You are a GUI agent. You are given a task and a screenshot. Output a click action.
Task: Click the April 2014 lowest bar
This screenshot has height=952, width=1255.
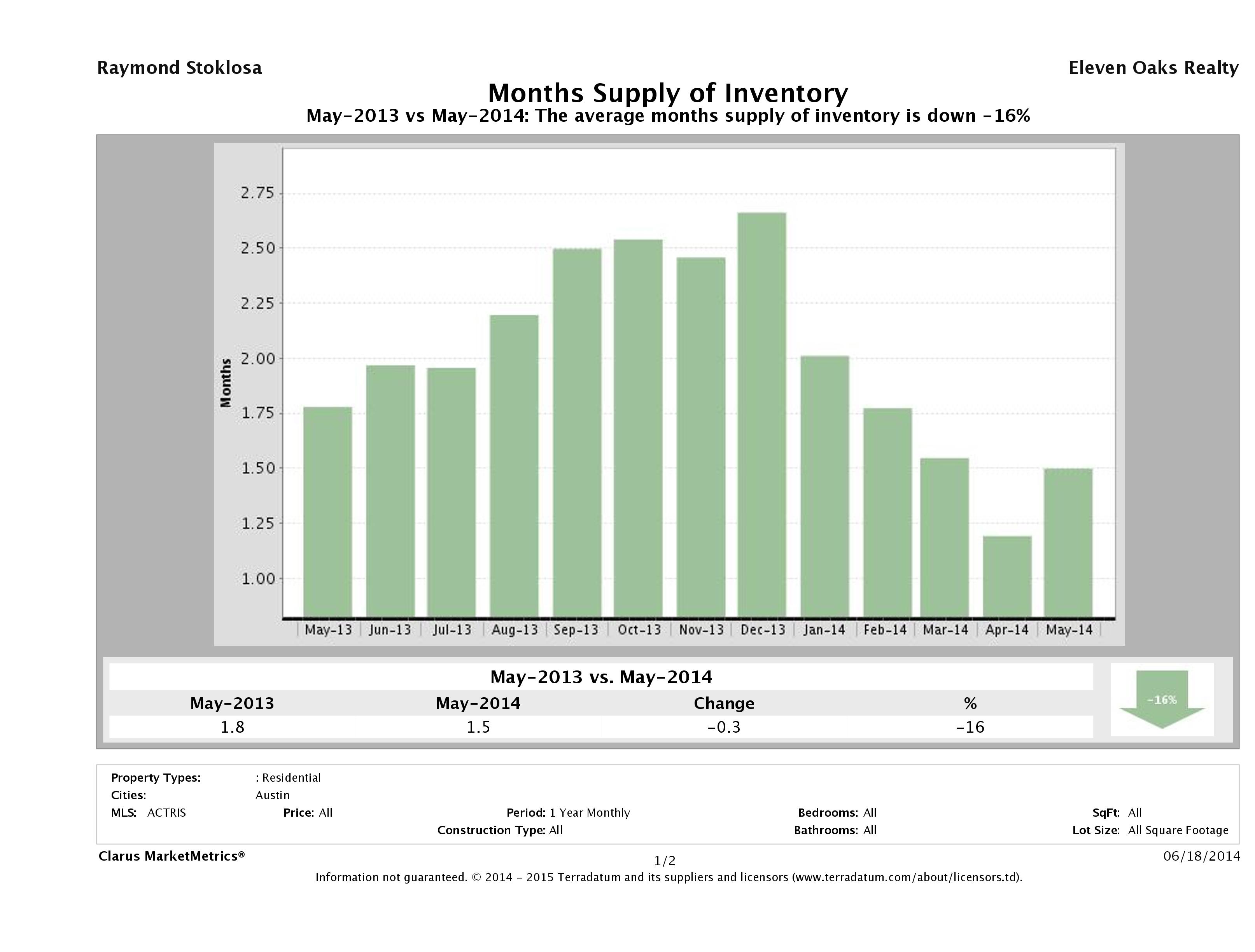(1007, 576)
